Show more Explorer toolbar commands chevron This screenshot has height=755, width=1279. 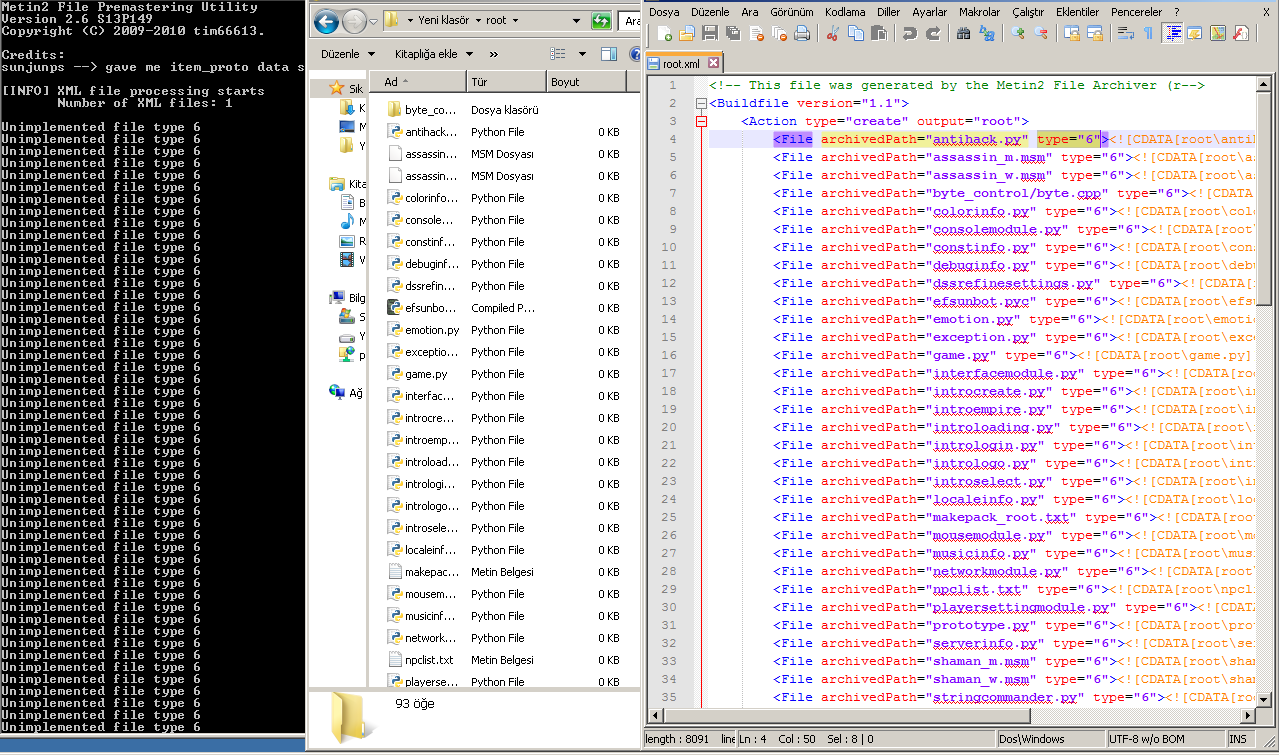(493, 54)
